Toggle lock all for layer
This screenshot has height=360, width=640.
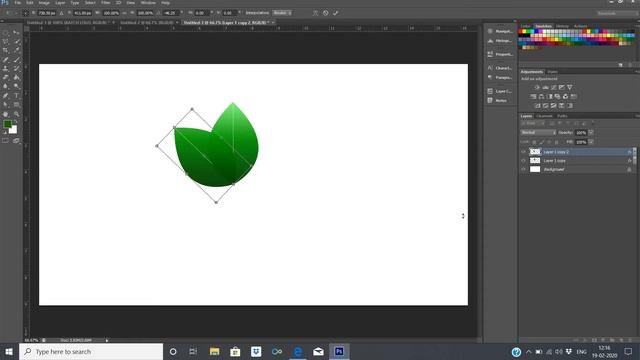pyautogui.click(x=556, y=142)
